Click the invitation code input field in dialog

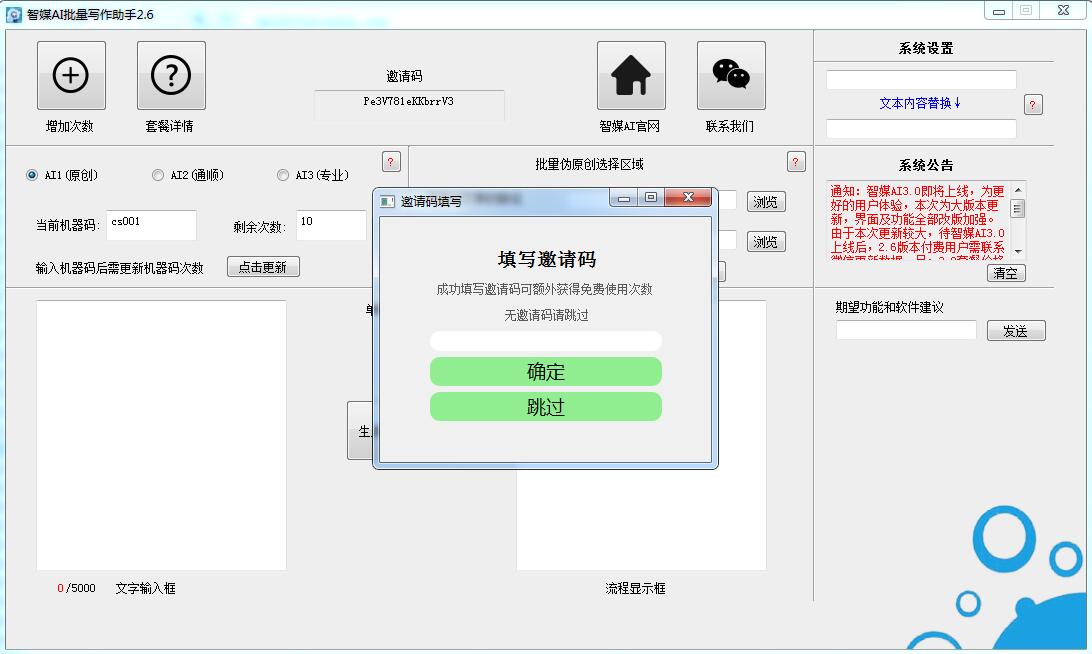tap(545, 341)
